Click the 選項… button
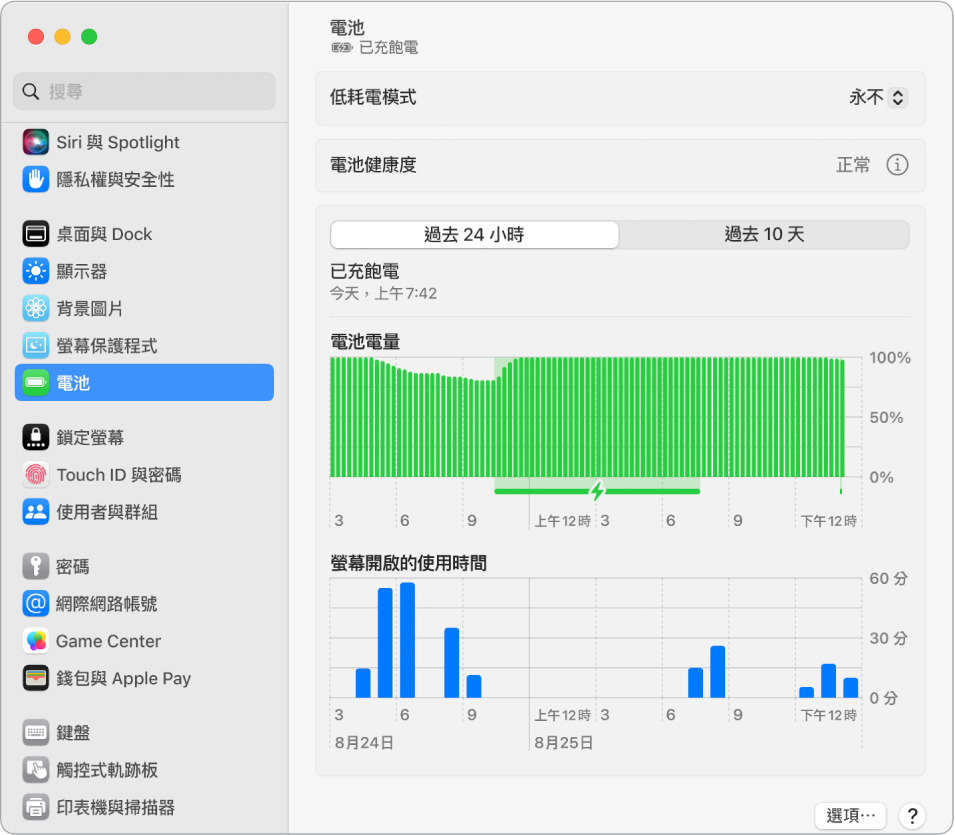The image size is (955, 835). tap(850, 815)
